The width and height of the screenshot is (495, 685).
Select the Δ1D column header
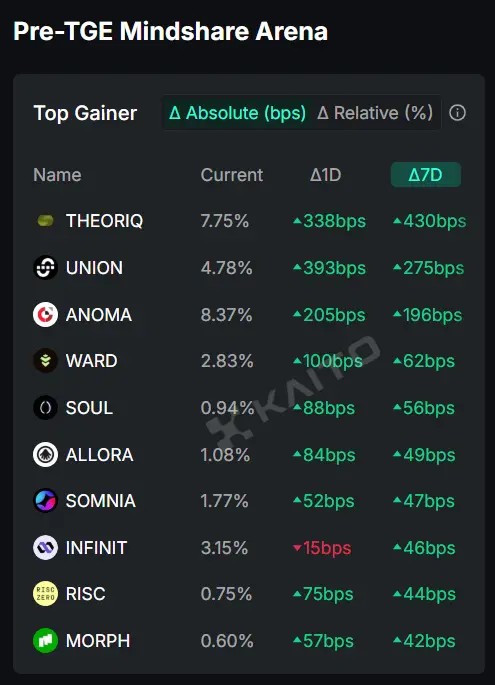[x=325, y=175]
